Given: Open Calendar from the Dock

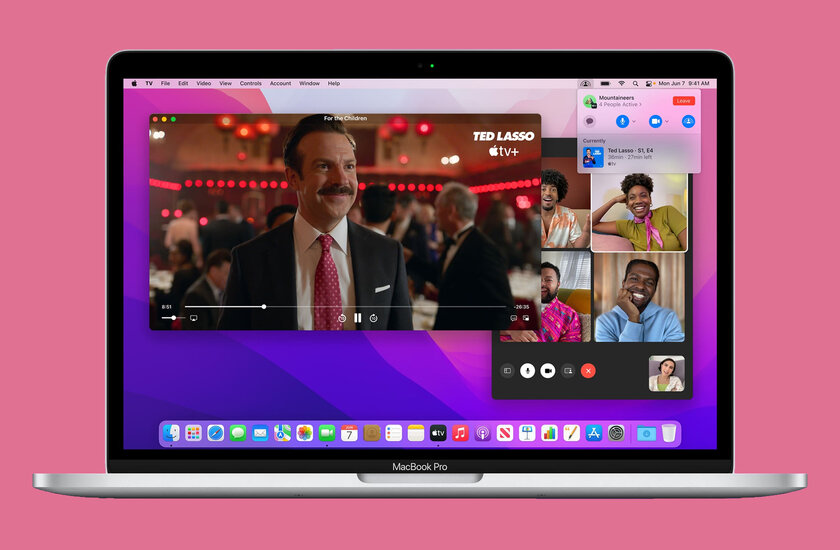Looking at the screenshot, I should [349, 433].
